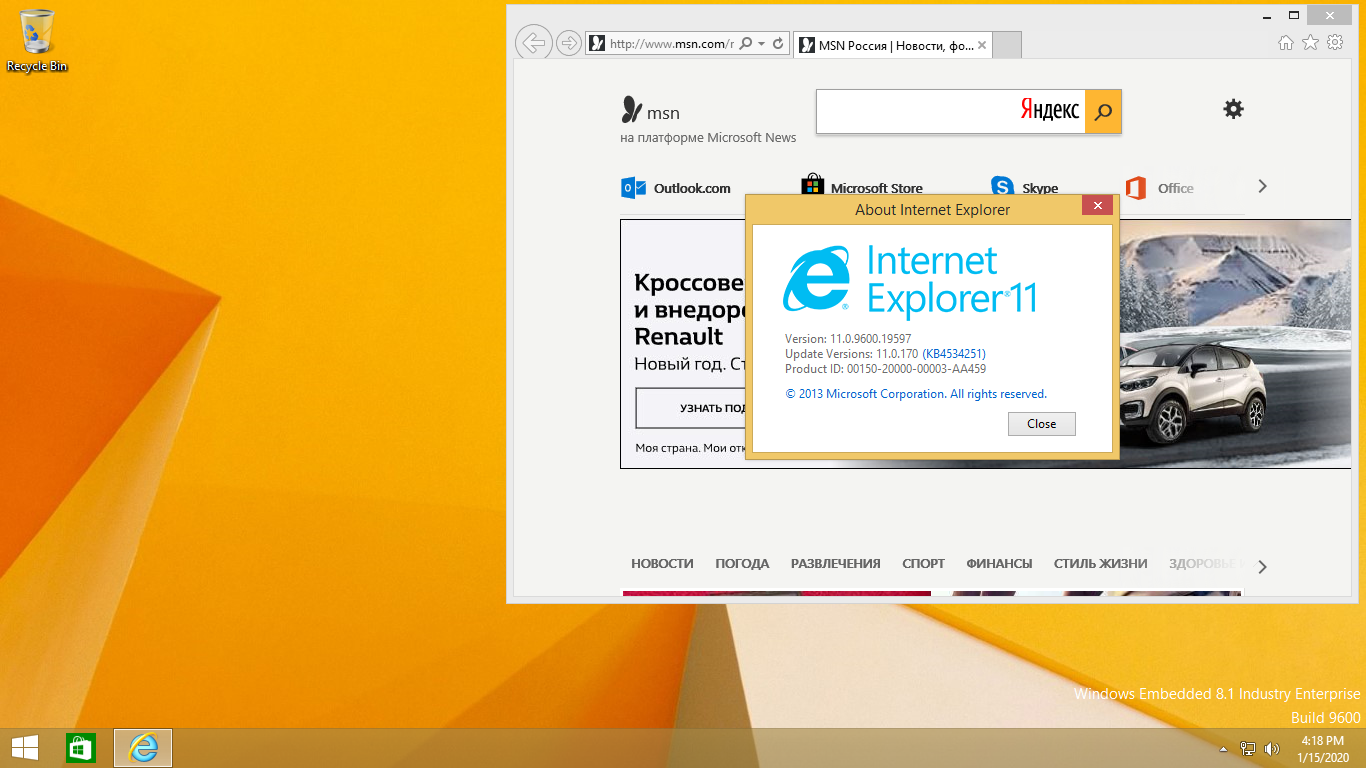
Task: Click Version: 11.0.9600.19597 text
Action: tap(848, 339)
